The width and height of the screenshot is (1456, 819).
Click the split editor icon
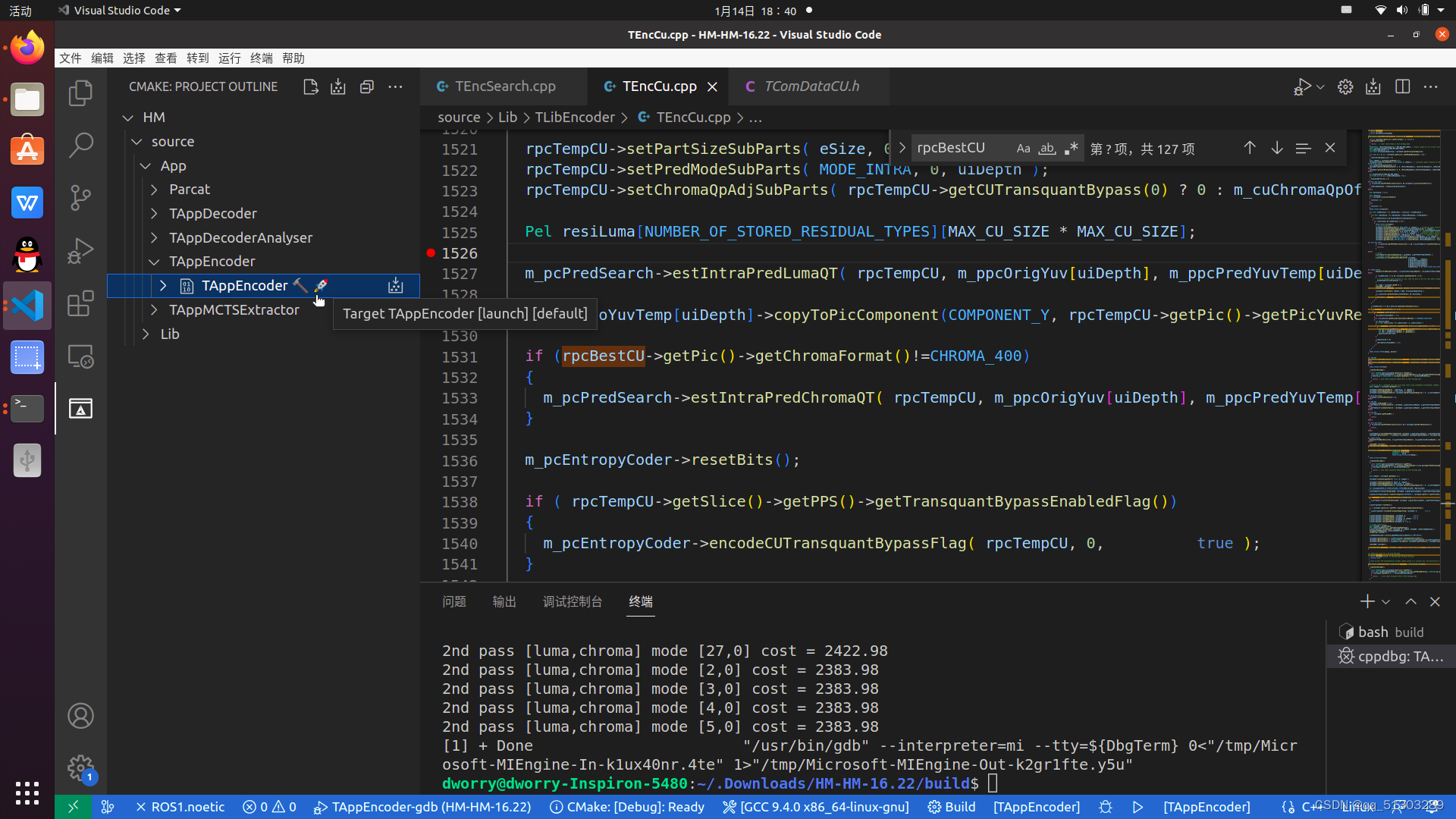1402,86
